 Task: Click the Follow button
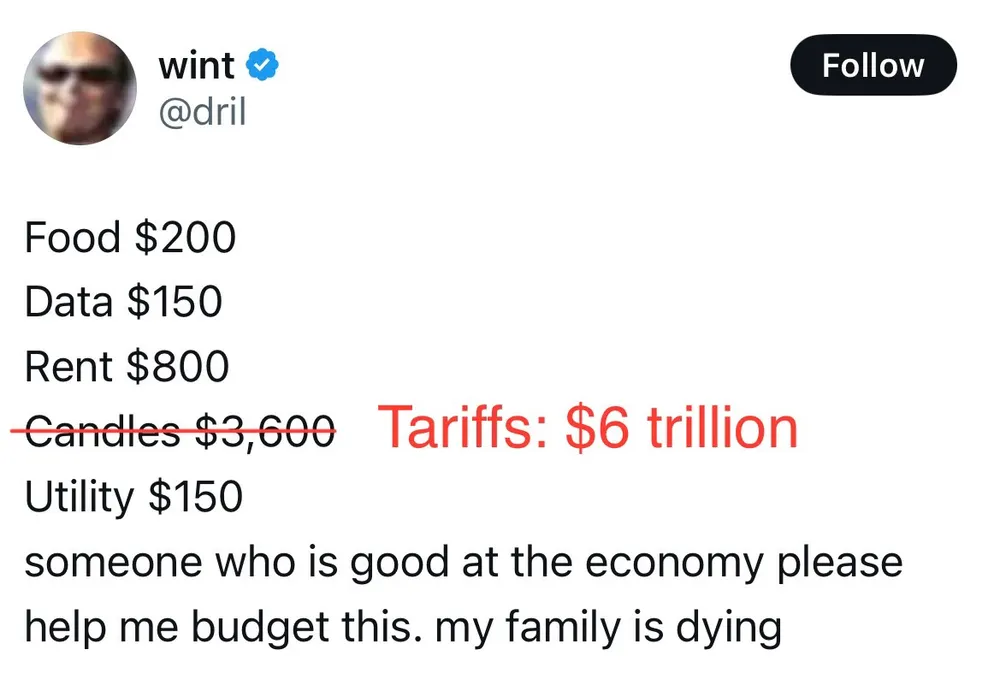(x=873, y=66)
